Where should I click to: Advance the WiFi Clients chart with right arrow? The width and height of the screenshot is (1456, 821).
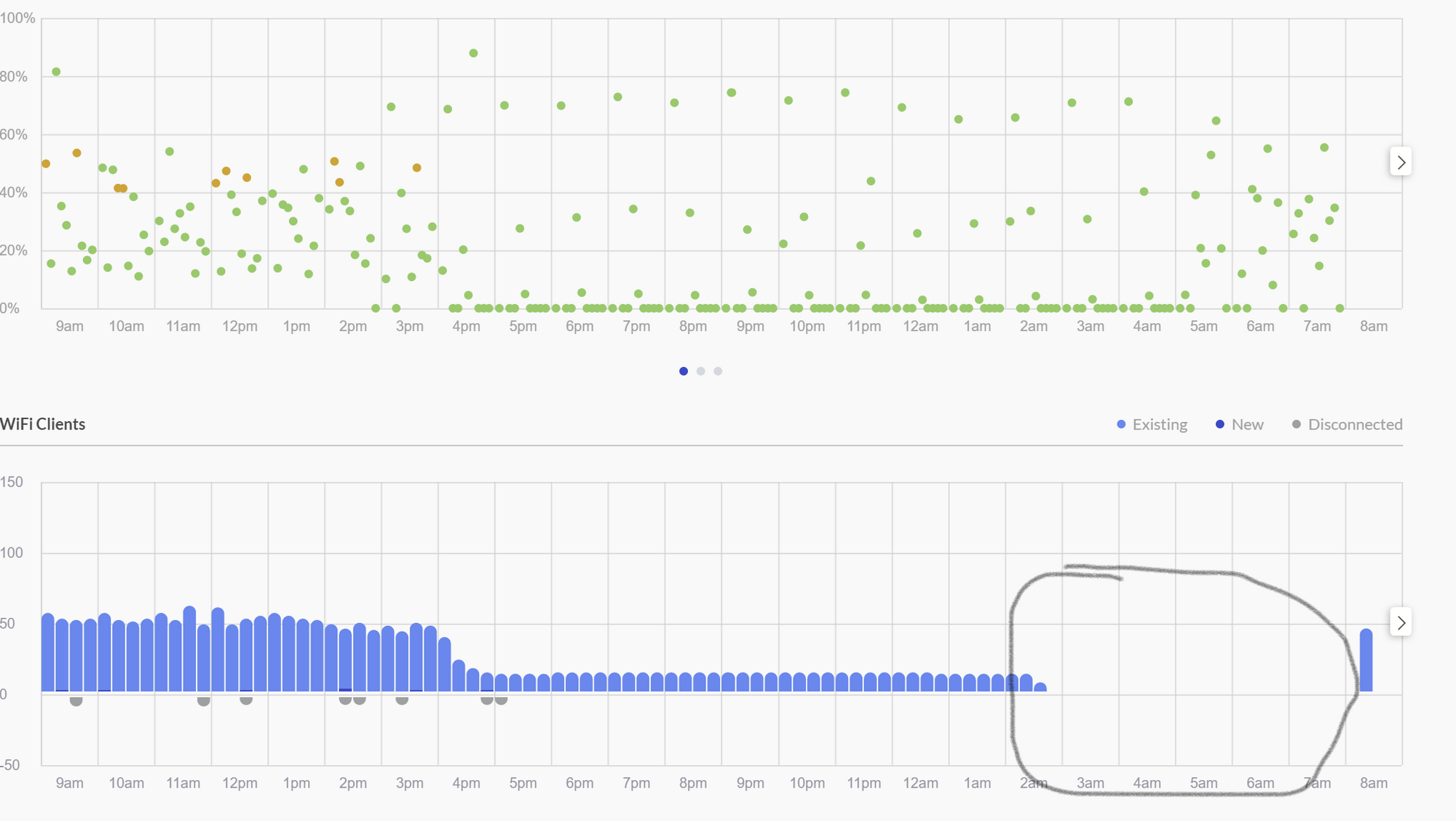[x=1401, y=622]
